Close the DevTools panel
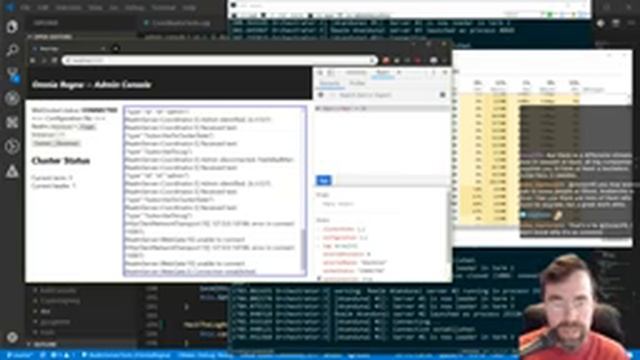This screenshot has height=360, width=640. point(445,72)
